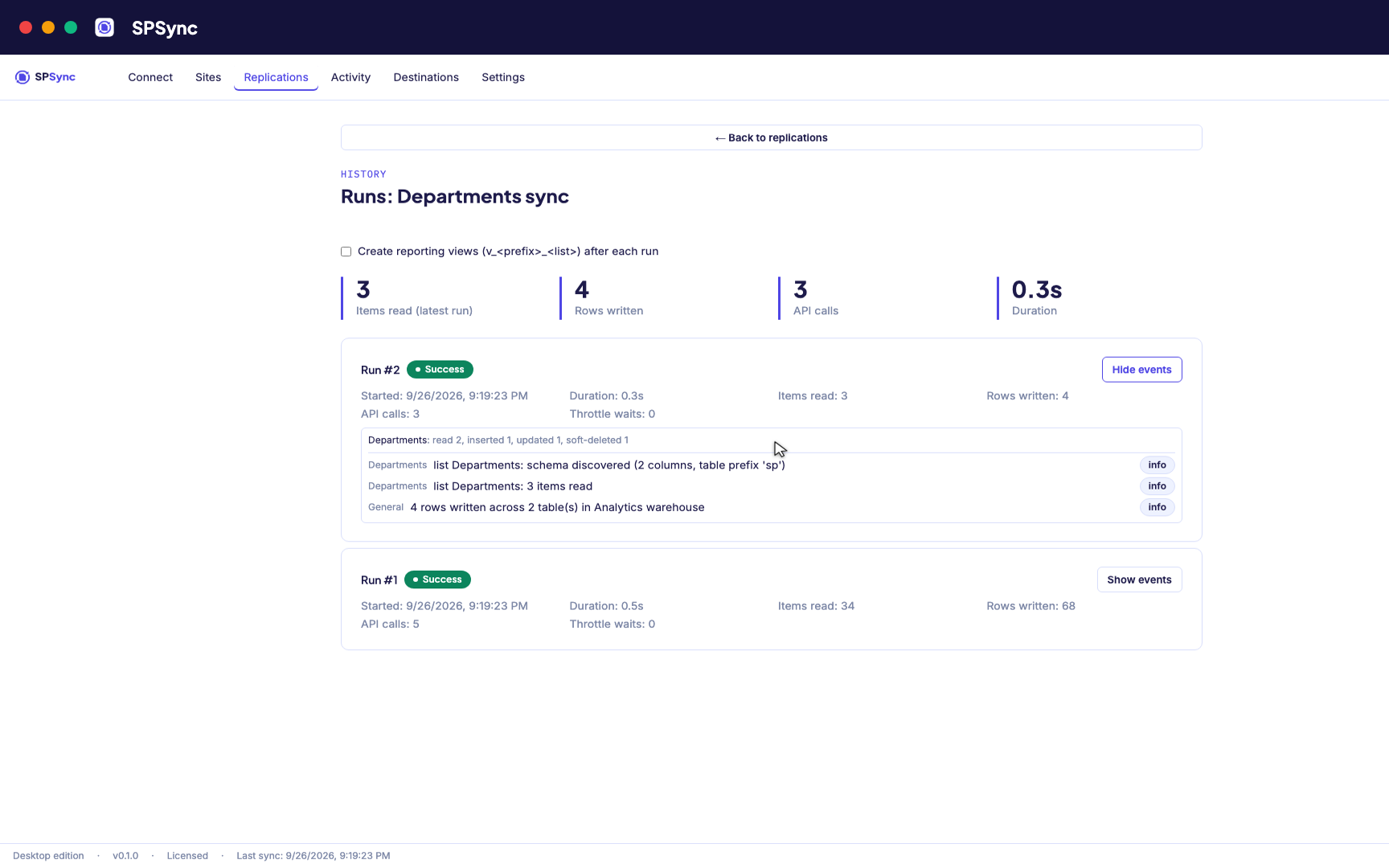Viewport: 1389px width, 868px height.
Task: Click the 'Items read (latest run)' stat
Action: pos(414,311)
